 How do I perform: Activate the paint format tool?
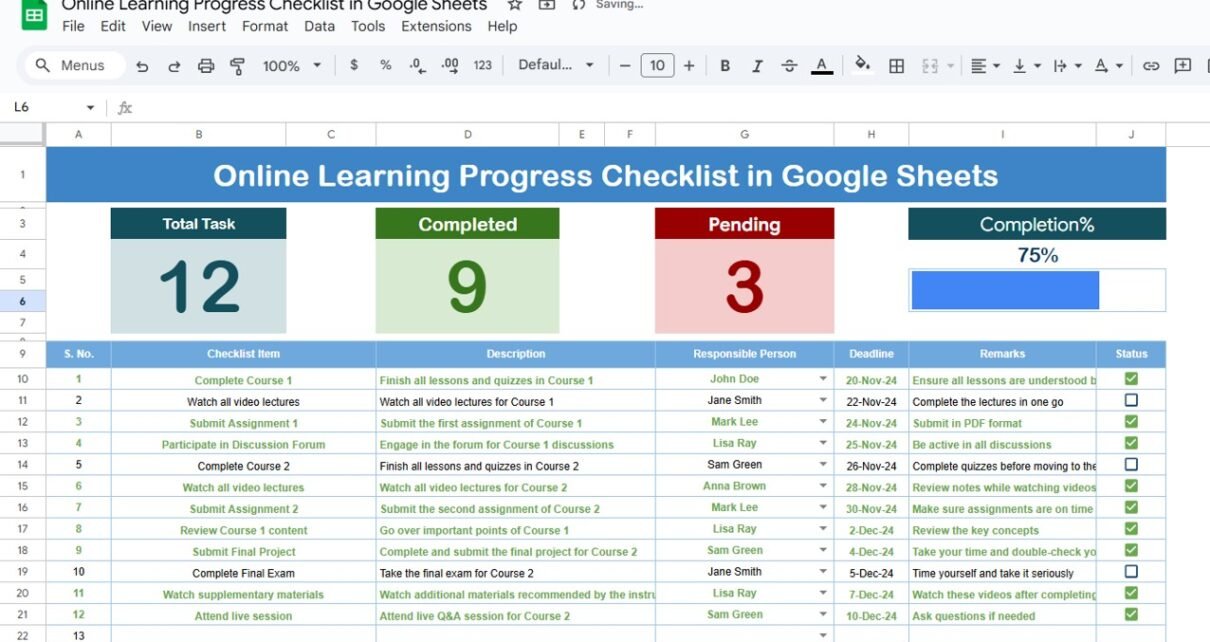point(238,66)
